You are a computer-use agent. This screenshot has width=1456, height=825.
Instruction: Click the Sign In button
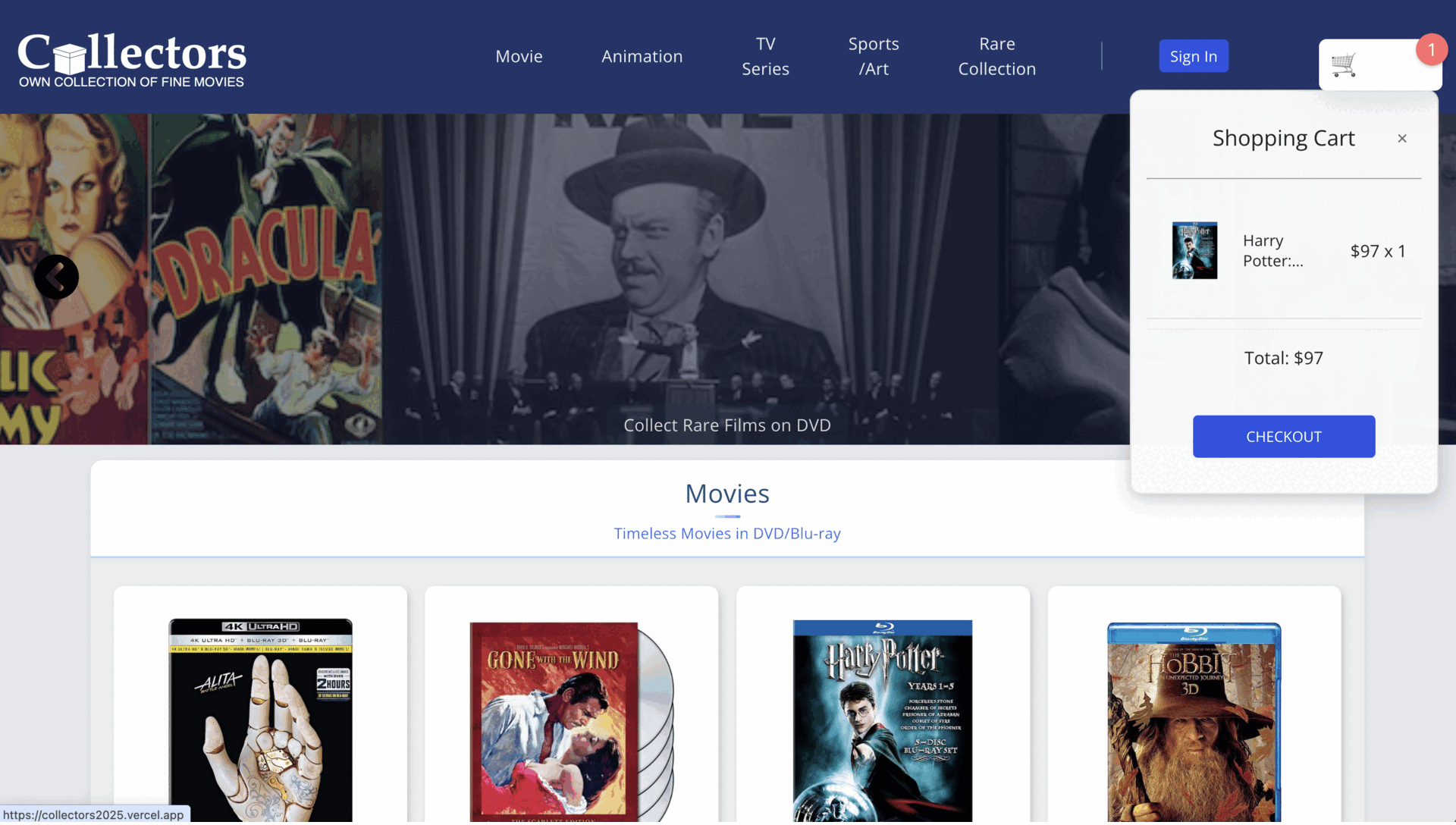(1193, 56)
